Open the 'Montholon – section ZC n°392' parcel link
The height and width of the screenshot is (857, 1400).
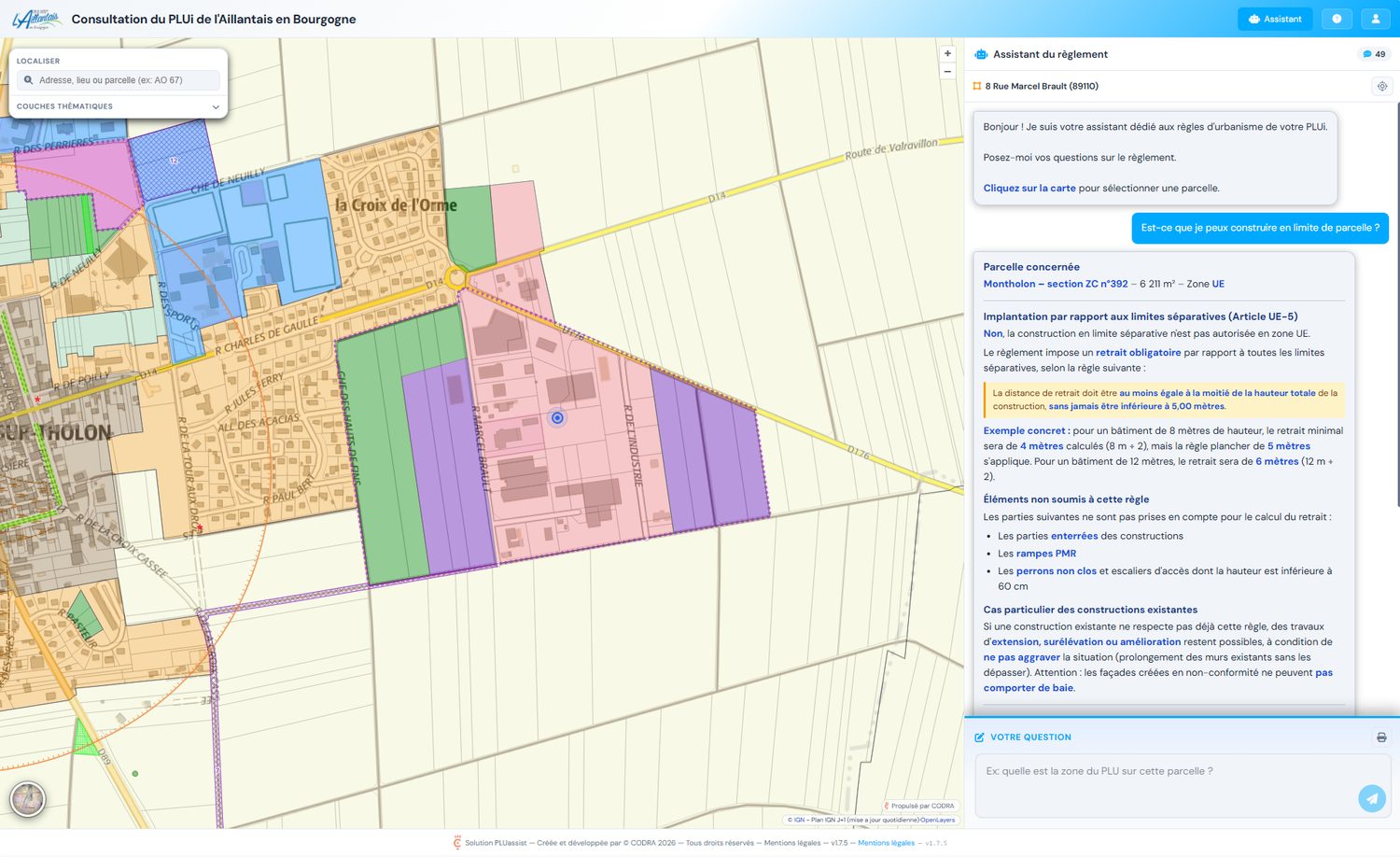pos(1056,284)
